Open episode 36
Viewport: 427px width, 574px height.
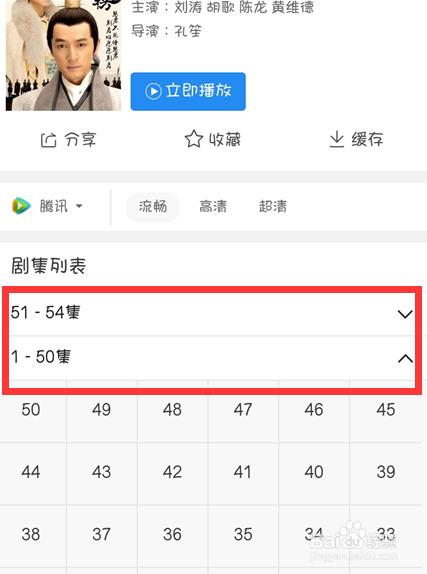pyautogui.click(x=172, y=534)
